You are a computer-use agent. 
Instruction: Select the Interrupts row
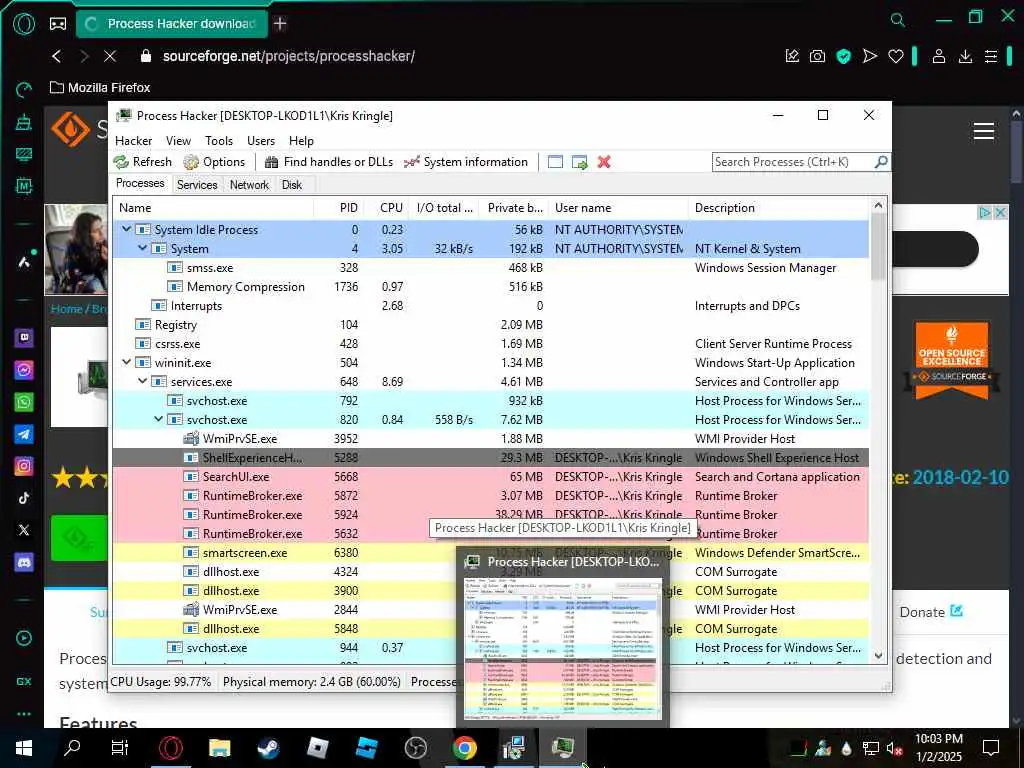(490, 306)
